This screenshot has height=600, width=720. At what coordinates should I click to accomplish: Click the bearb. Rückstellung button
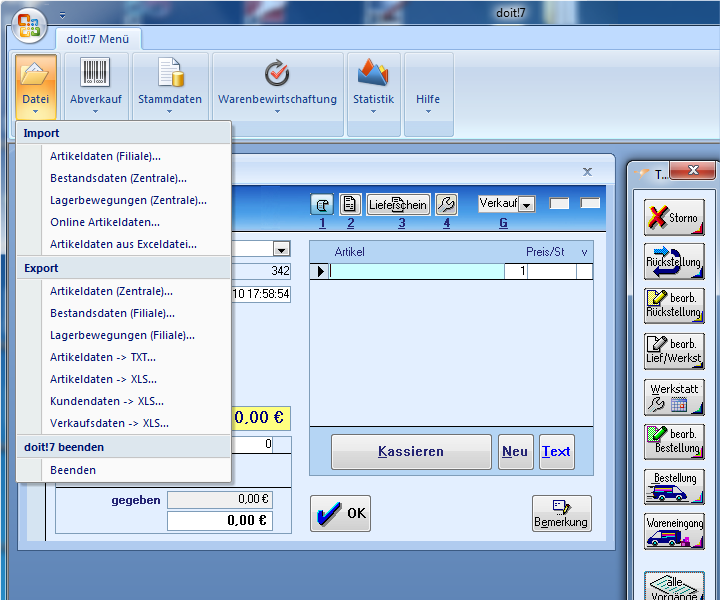(x=674, y=306)
